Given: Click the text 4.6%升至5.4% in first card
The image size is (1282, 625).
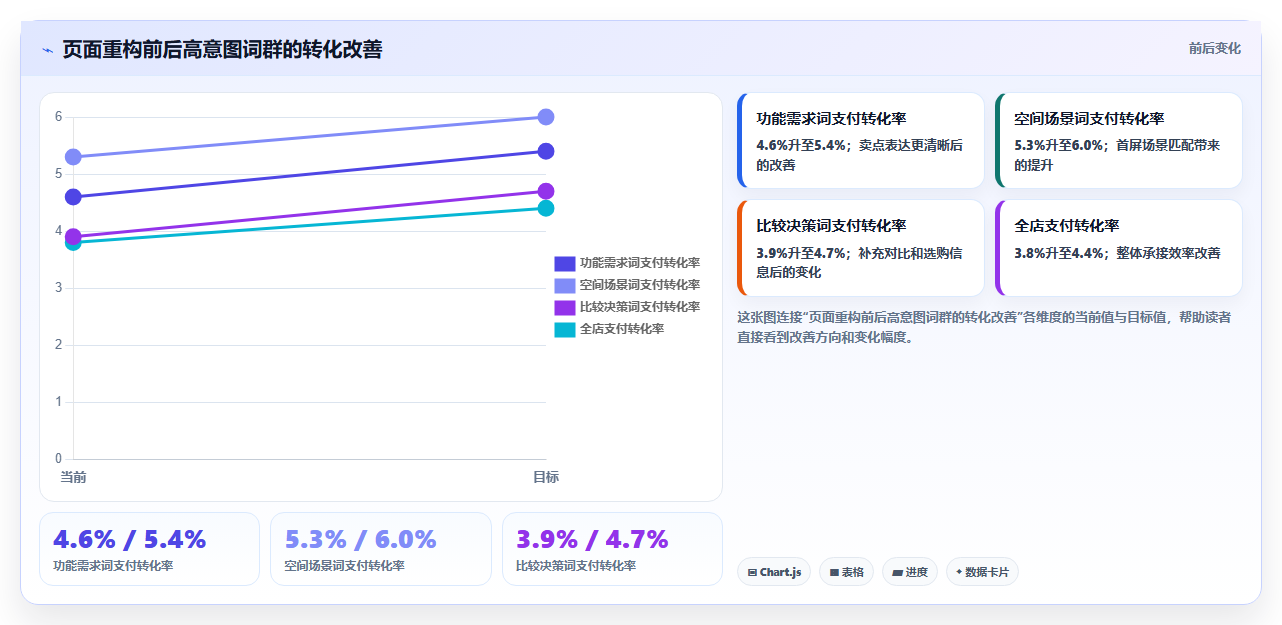Looking at the screenshot, I should 801,145.
